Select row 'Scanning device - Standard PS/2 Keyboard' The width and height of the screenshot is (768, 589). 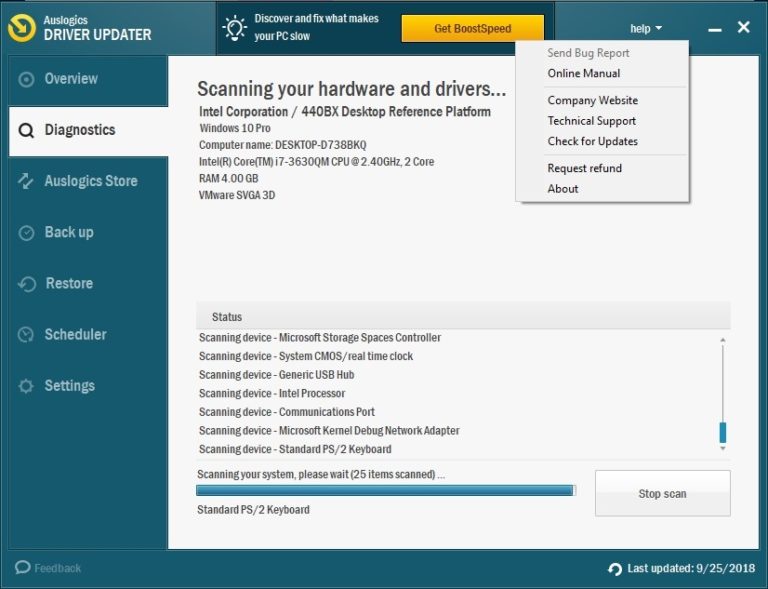click(295, 449)
